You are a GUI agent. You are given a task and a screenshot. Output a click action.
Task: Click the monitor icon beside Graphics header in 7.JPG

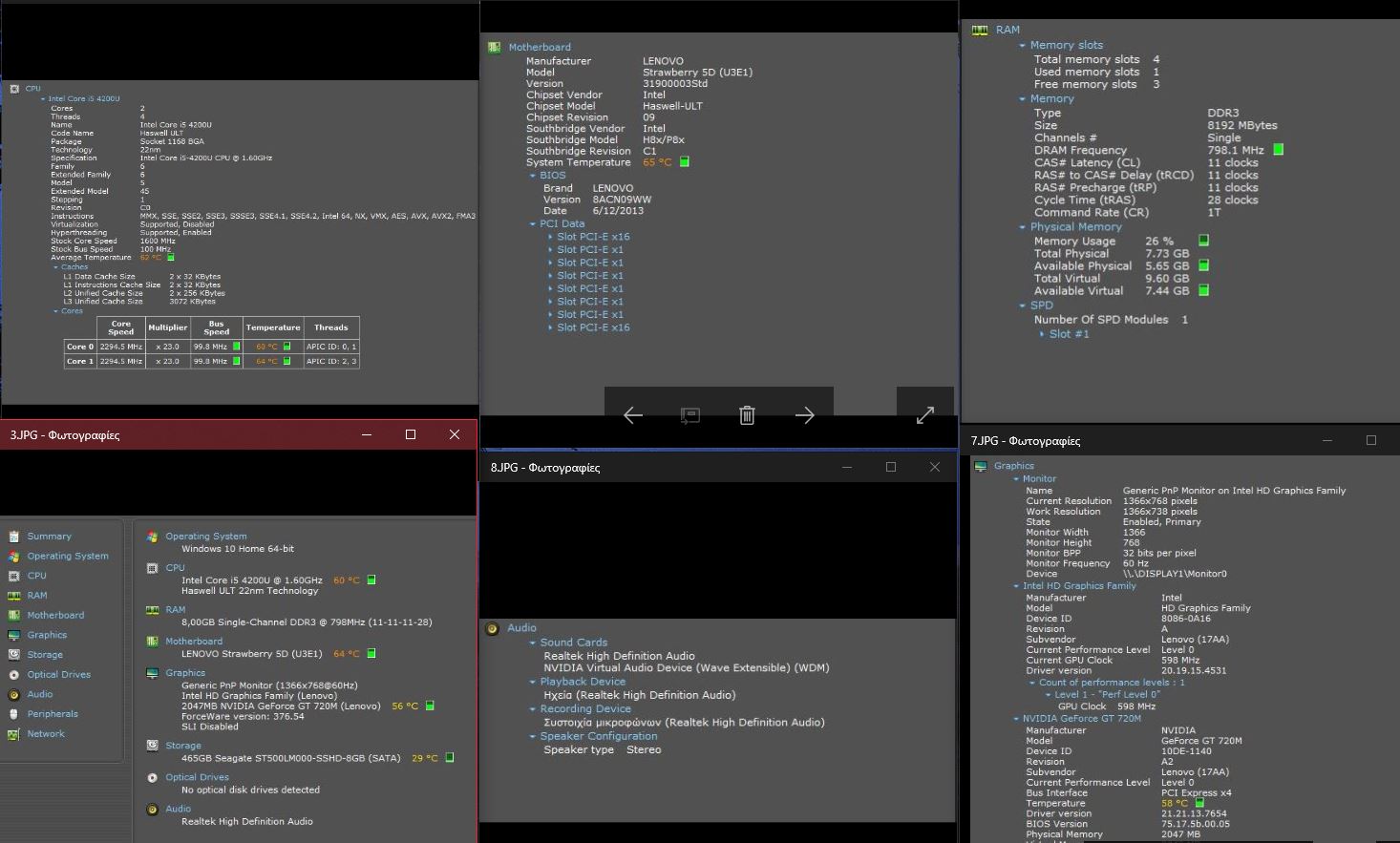(x=980, y=466)
